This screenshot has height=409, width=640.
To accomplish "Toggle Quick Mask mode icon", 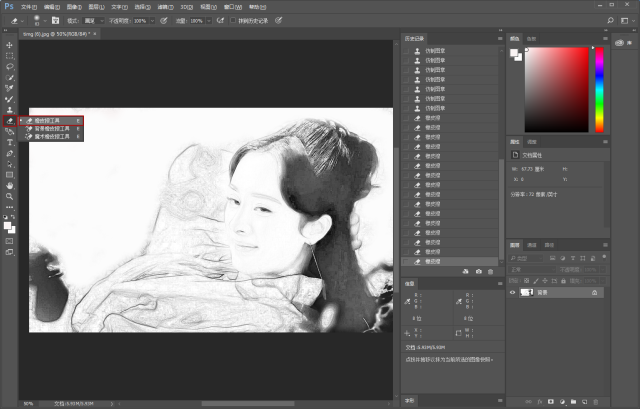I will point(9,241).
